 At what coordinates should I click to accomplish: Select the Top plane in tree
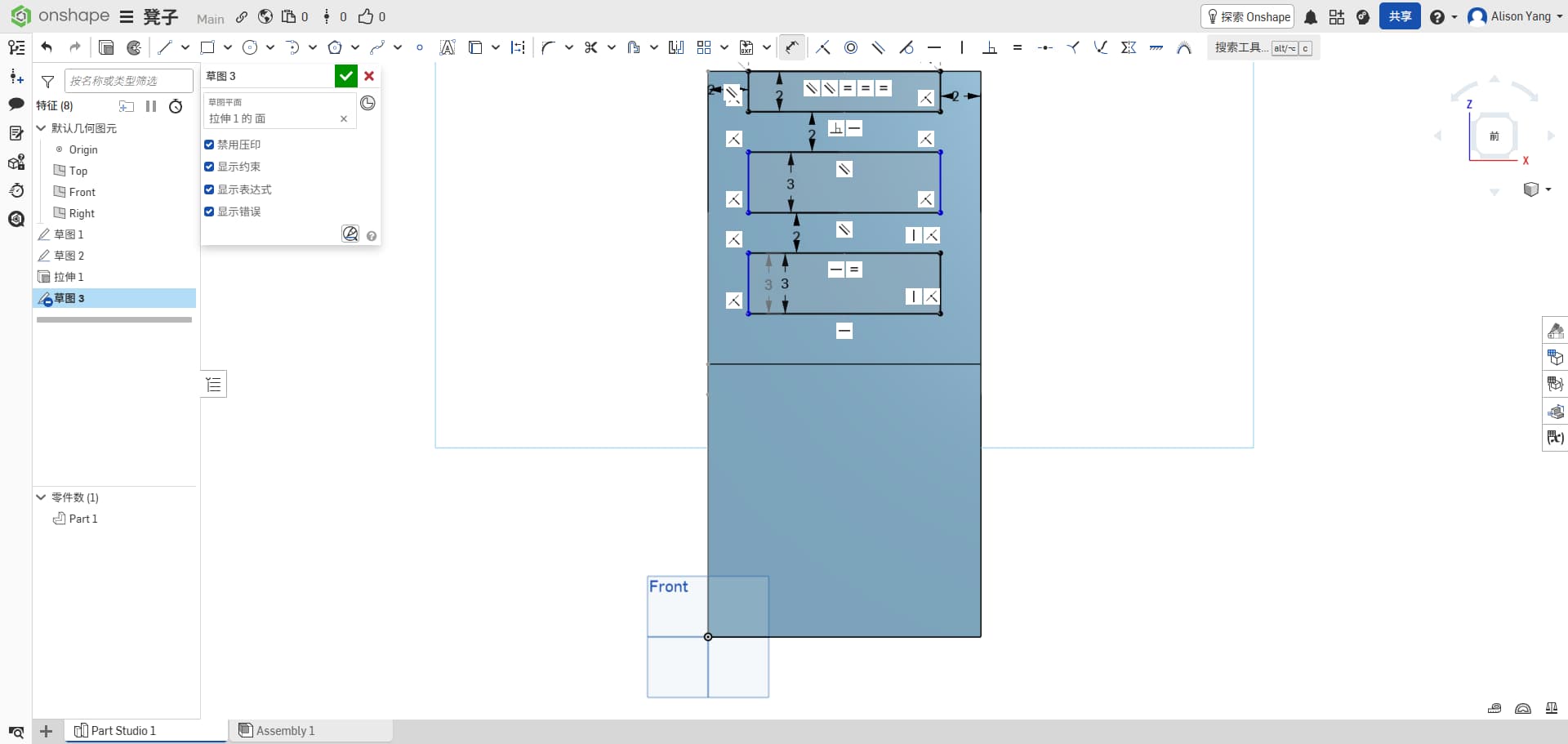click(x=78, y=171)
